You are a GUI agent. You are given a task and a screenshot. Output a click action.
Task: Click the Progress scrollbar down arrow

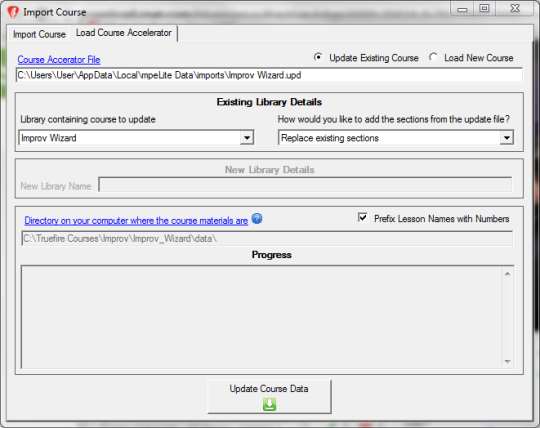pyautogui.click(x=507, y=362)
